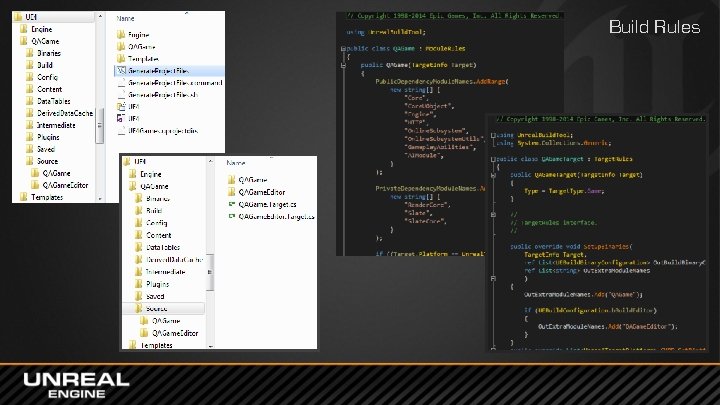This screenshot has height=405, width=720.
Task: Click the scroll-down arrow of the first explorer tree
Action: (100, 198)
